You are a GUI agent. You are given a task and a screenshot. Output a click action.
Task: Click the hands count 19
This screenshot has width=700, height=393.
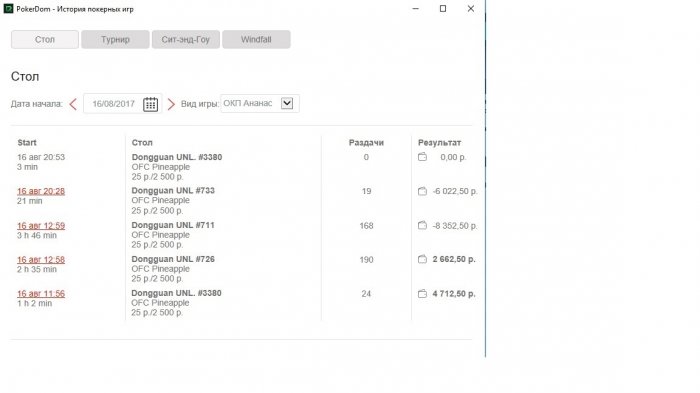tap(366, 191)
